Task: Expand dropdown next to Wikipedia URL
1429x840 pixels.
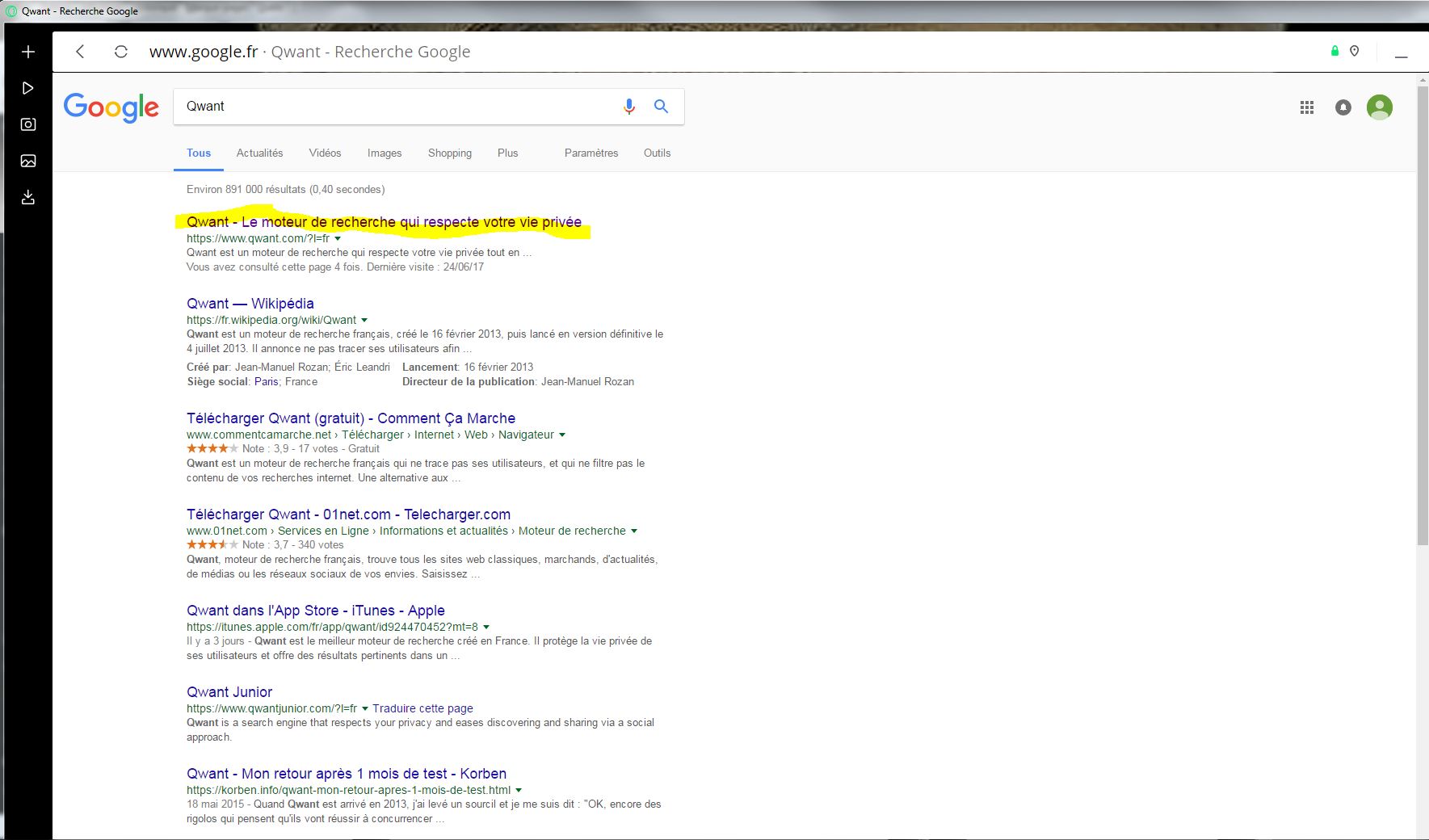Action: pyautogui.click(x=364, y=321)
